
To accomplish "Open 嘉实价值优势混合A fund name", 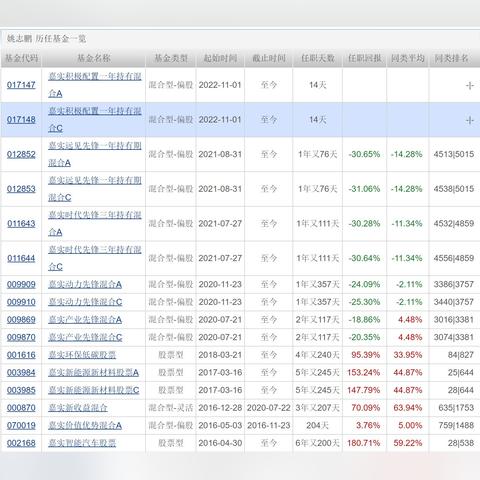I will tap(85, 426).
